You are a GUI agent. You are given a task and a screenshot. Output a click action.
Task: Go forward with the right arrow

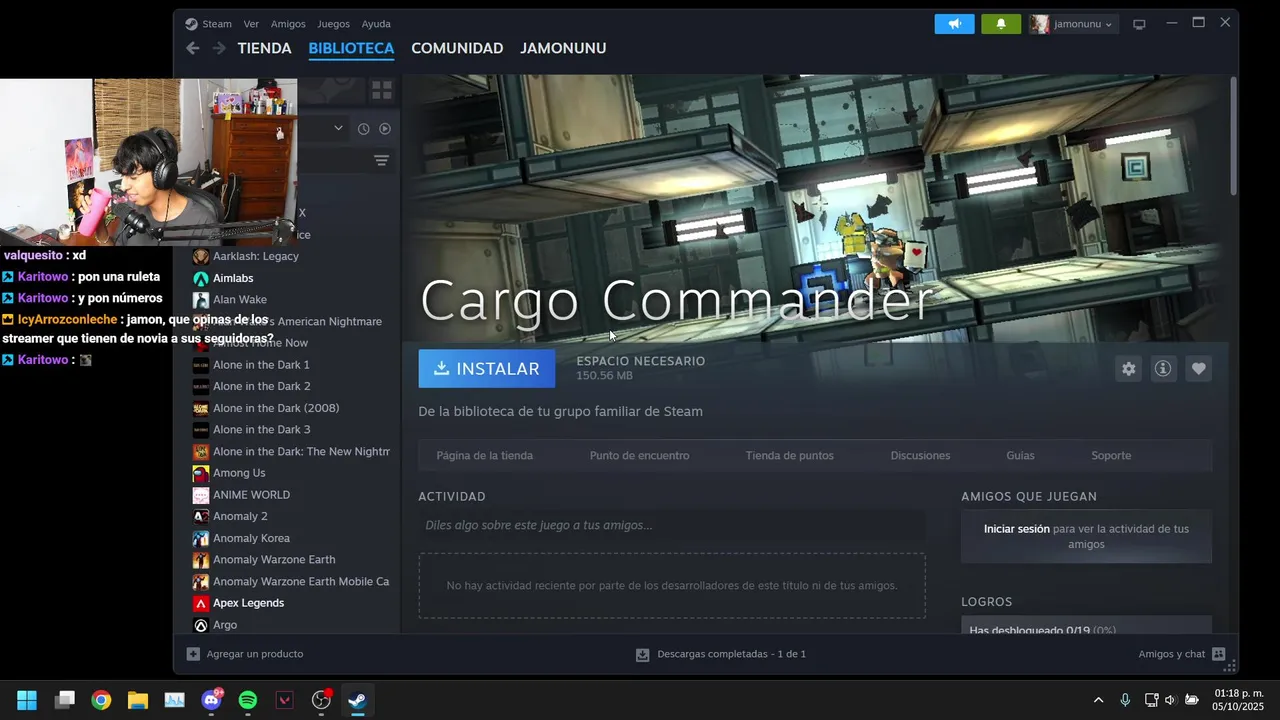click(x=219, y=48)
